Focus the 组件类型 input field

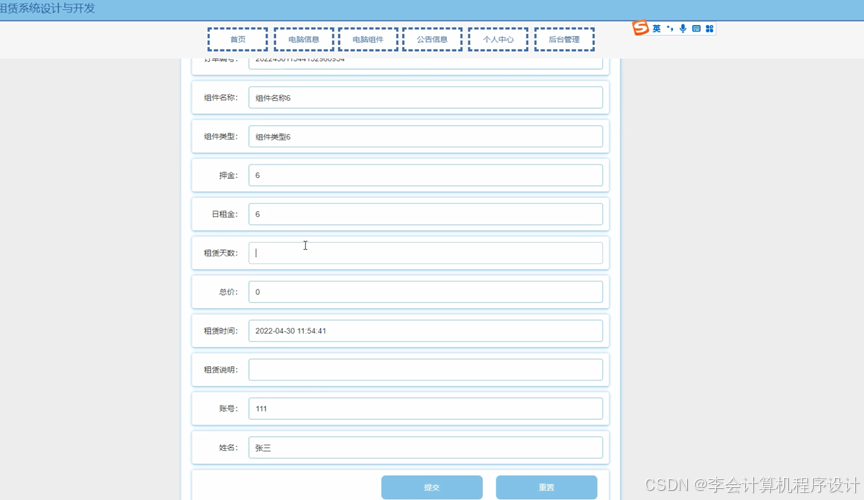425,137
